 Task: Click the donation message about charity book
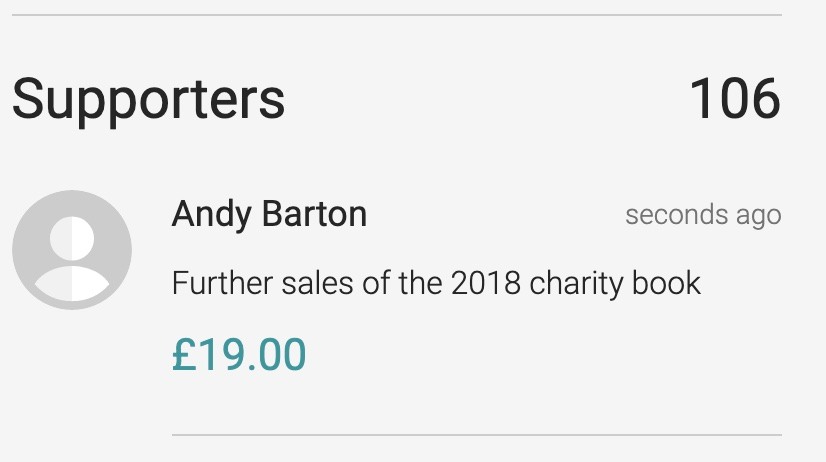click(x=436, y=283)
